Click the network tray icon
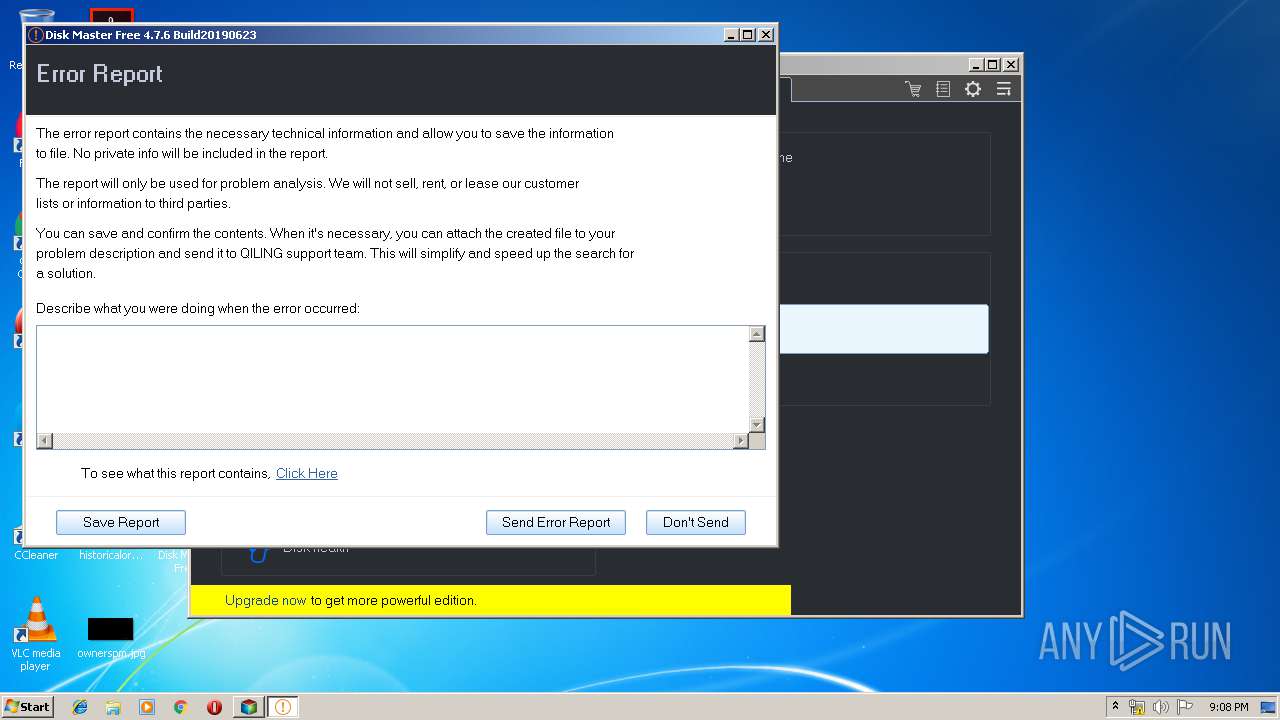 [1137, 707]
